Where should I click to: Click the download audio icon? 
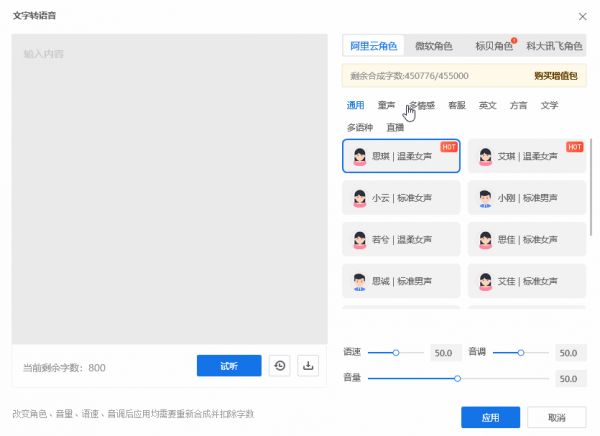(308, 366)
